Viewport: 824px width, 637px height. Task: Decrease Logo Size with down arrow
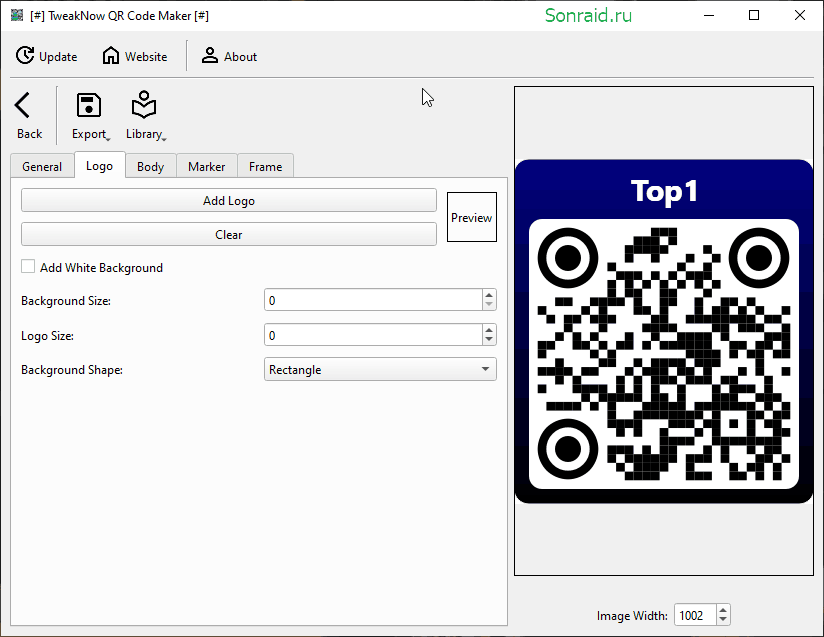coord(489,340)
